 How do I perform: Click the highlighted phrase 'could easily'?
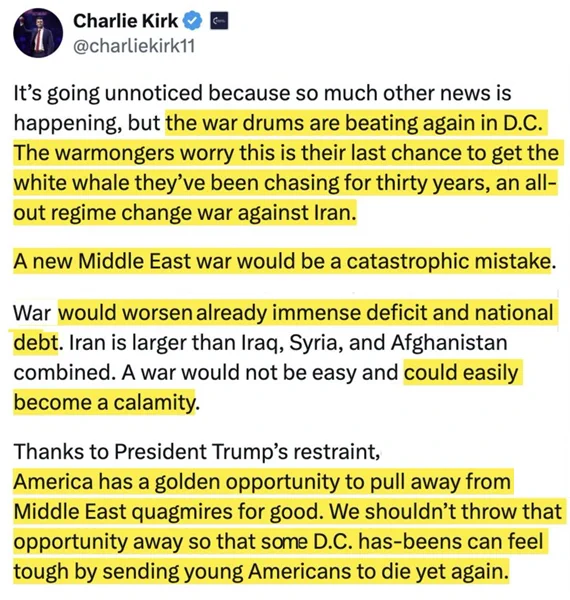(463, 372)
